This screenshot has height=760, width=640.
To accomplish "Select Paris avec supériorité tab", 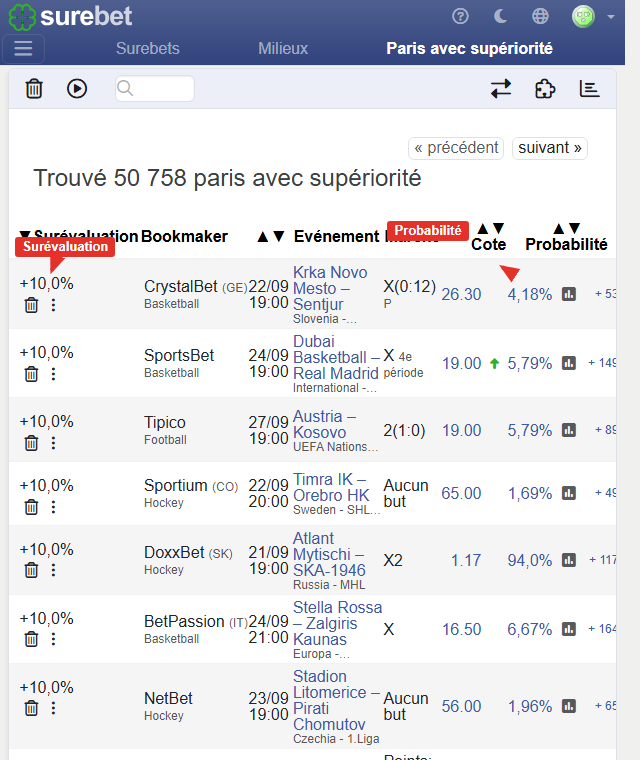I will 469,48.
